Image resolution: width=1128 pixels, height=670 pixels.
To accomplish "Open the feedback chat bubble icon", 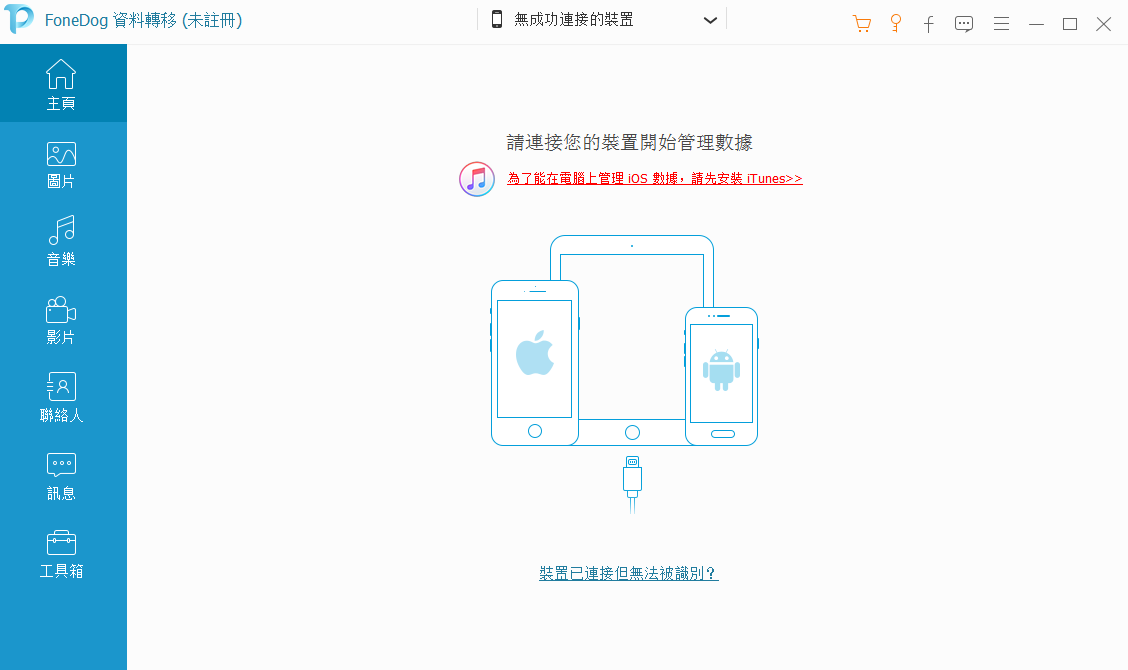I will tap(964, 24).
